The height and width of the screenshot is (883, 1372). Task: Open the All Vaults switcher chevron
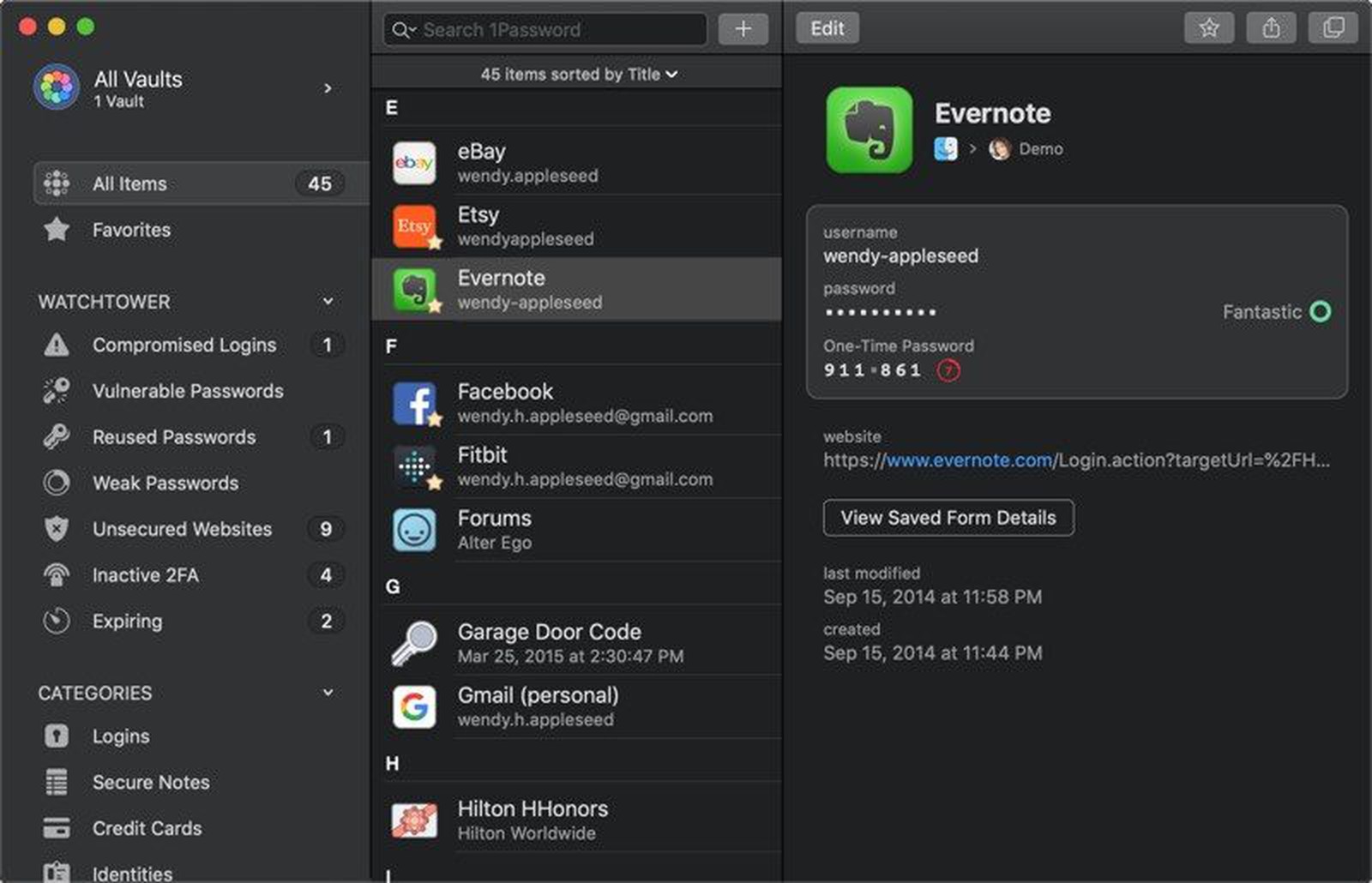point(328,88)
